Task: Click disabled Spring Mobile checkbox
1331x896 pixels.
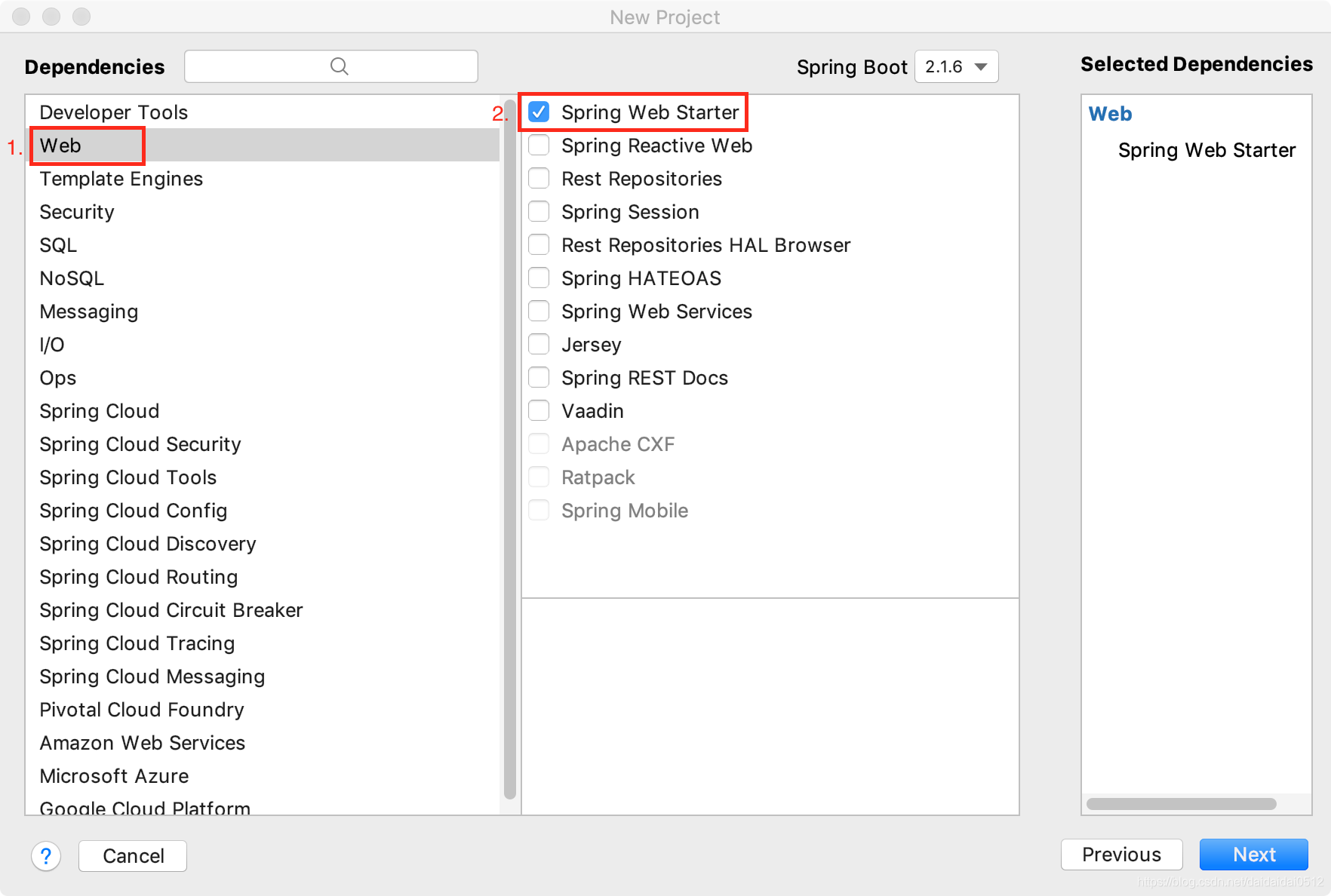Action: pos(539,510)
